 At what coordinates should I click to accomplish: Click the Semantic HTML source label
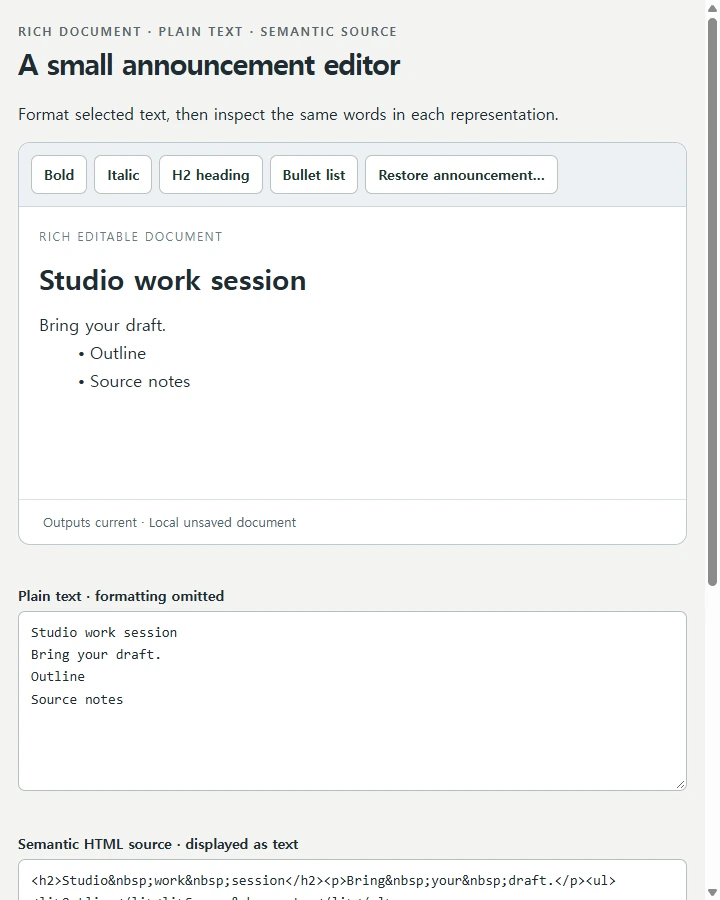pos(158,844)
